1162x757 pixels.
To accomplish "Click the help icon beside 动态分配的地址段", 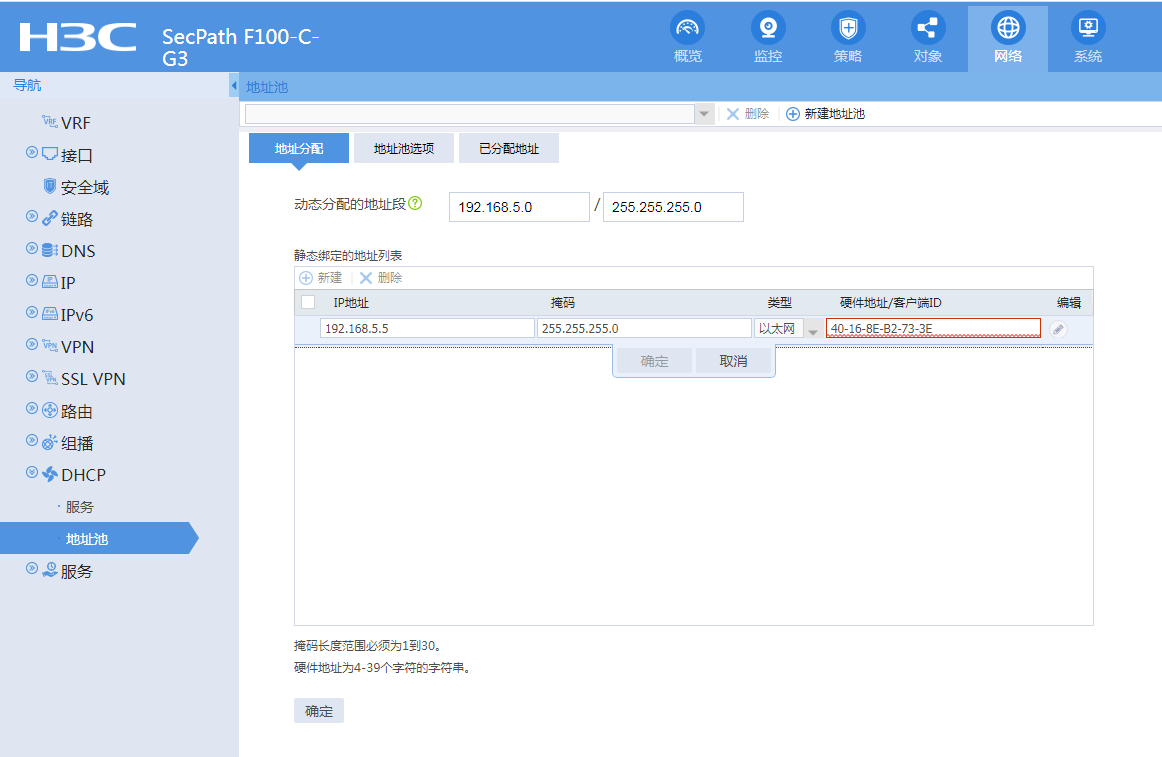I will 415,203.
